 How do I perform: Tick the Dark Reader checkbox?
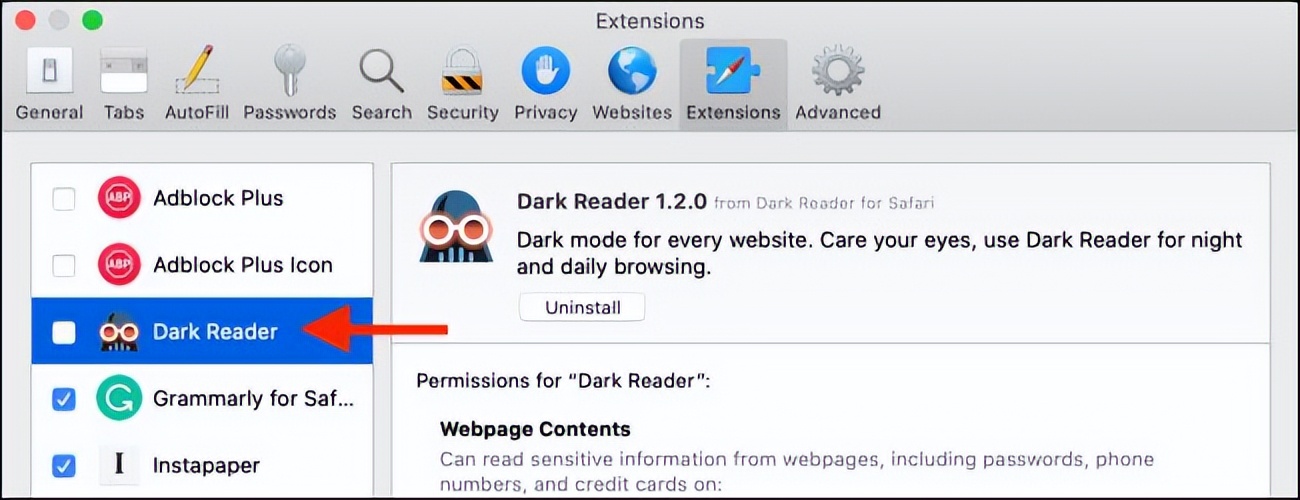63,332
